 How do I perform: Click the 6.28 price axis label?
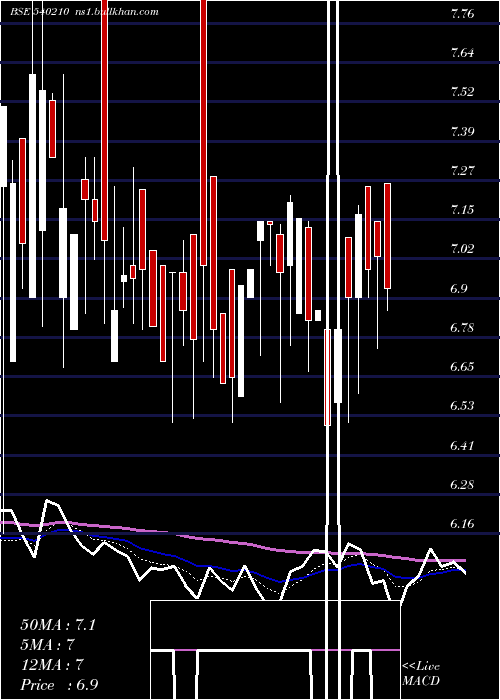coord(462,484)
